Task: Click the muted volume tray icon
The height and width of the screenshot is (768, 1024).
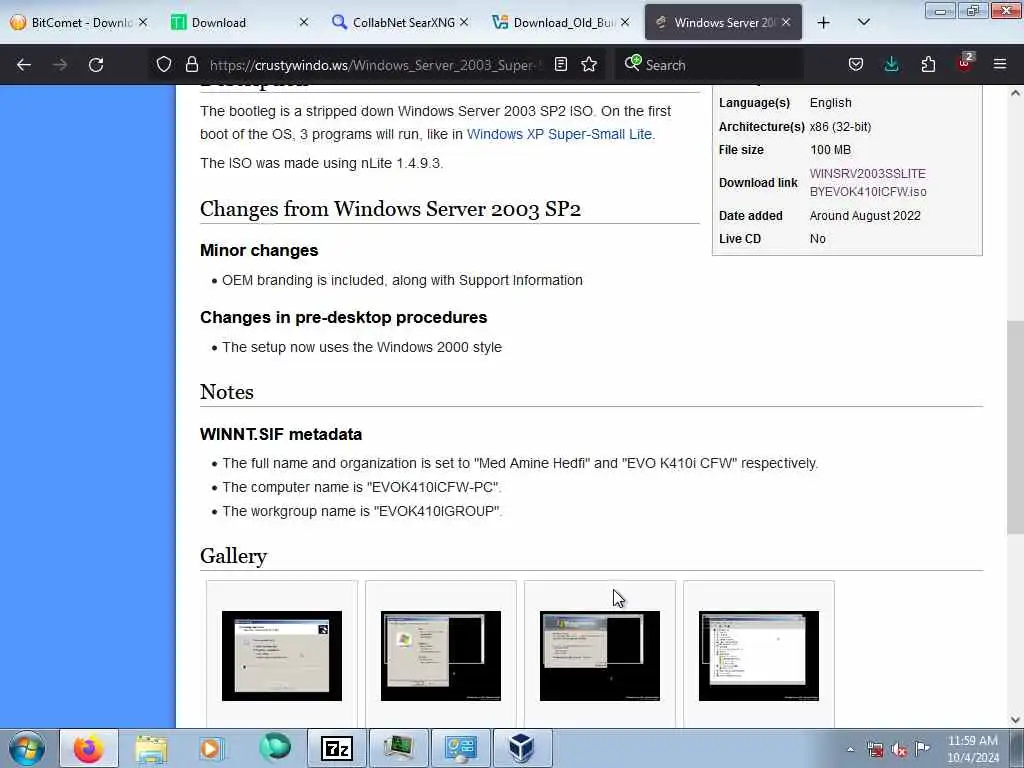Action: pos(899,749)
